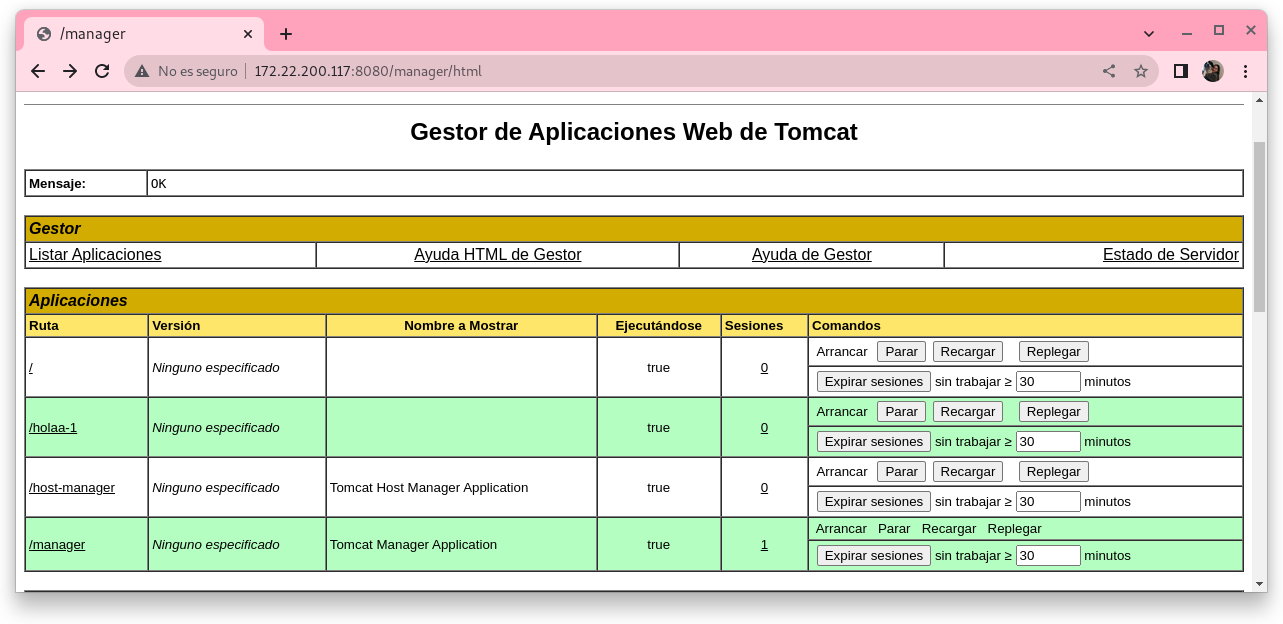The width and height of the screenshot is (1283, 624).
Task: Click Expirar sesiones for the root application
Action: tap(873, 382)
